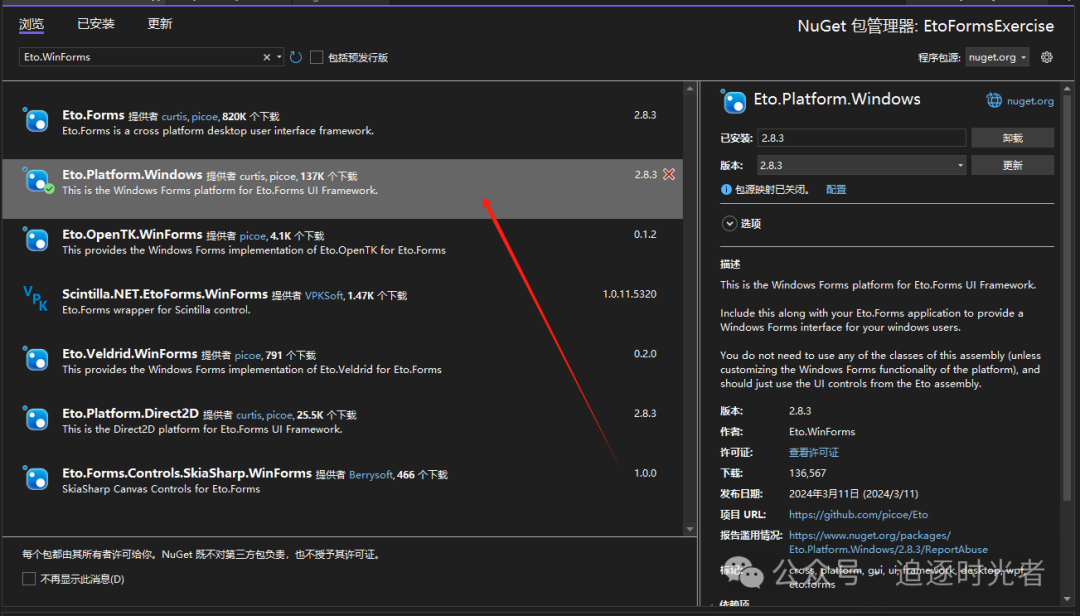Click the 卸载 button
This screenshot has width=1080, height=616.
coord(1012,138)
